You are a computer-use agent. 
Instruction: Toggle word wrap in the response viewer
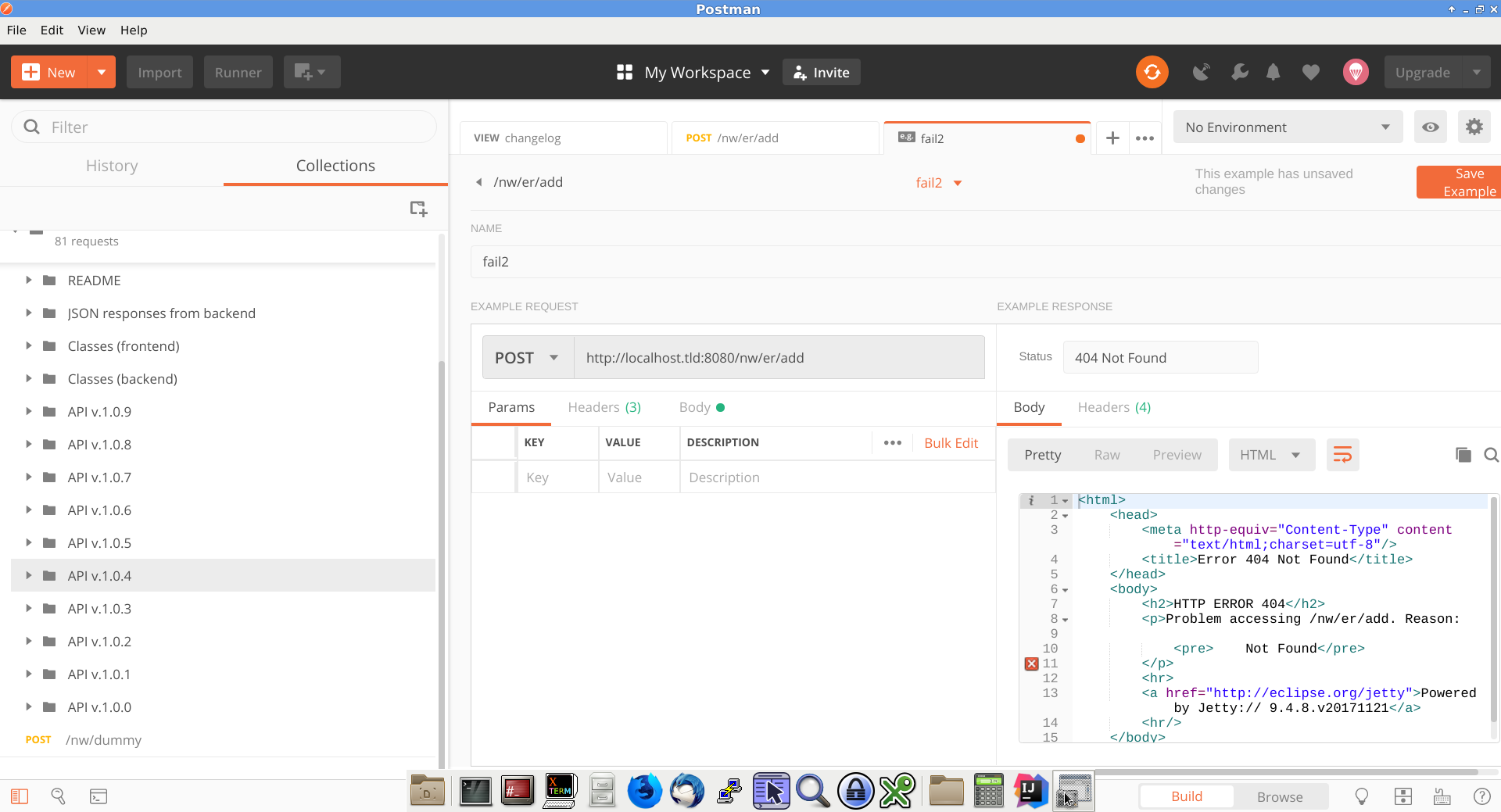click(x=1342, y=454)
